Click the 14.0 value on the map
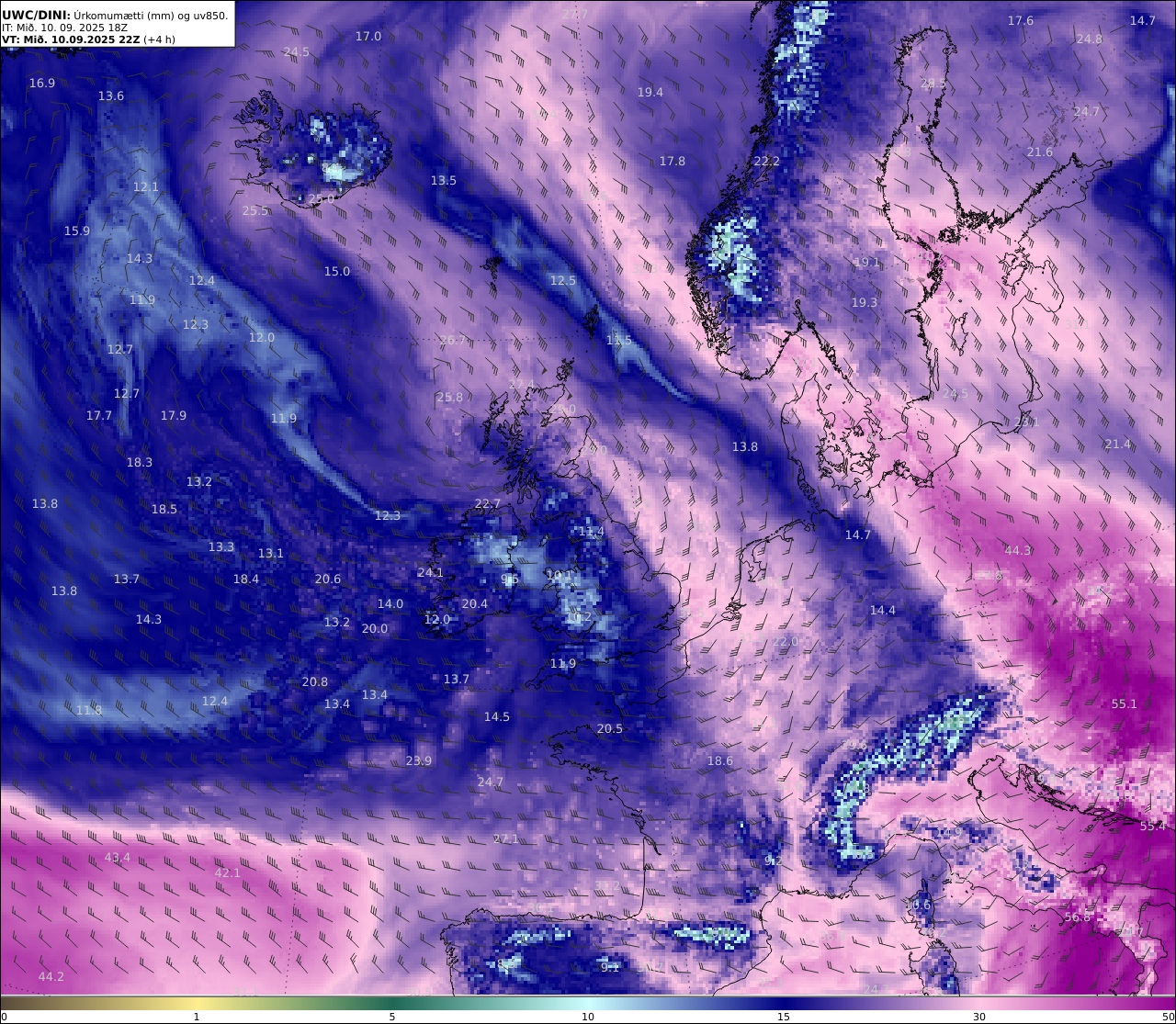This screenshot has width=1176, height=1024. (390, 604)
